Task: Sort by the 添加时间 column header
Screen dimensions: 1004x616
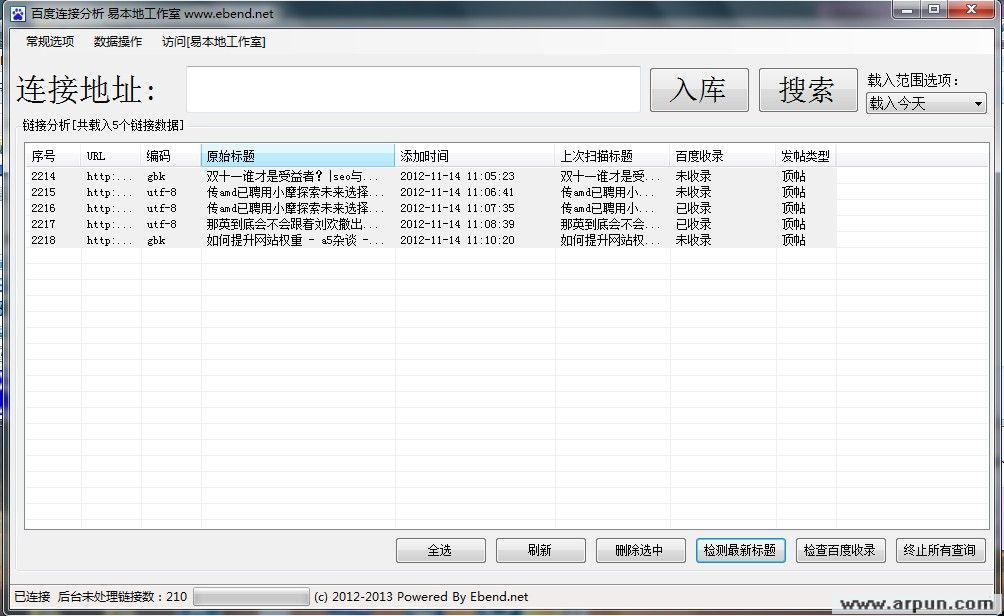Action: tap(475, 156)
